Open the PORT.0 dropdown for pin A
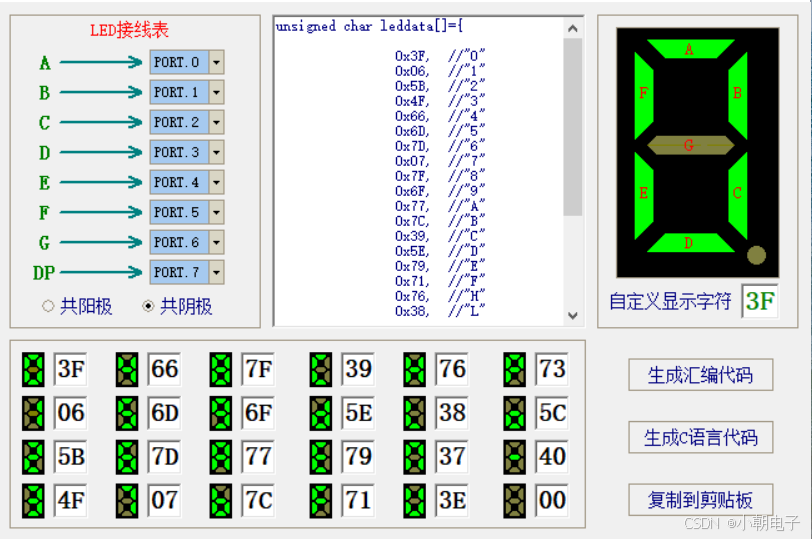The image size is (812, 539). click(x=216, y=62)
